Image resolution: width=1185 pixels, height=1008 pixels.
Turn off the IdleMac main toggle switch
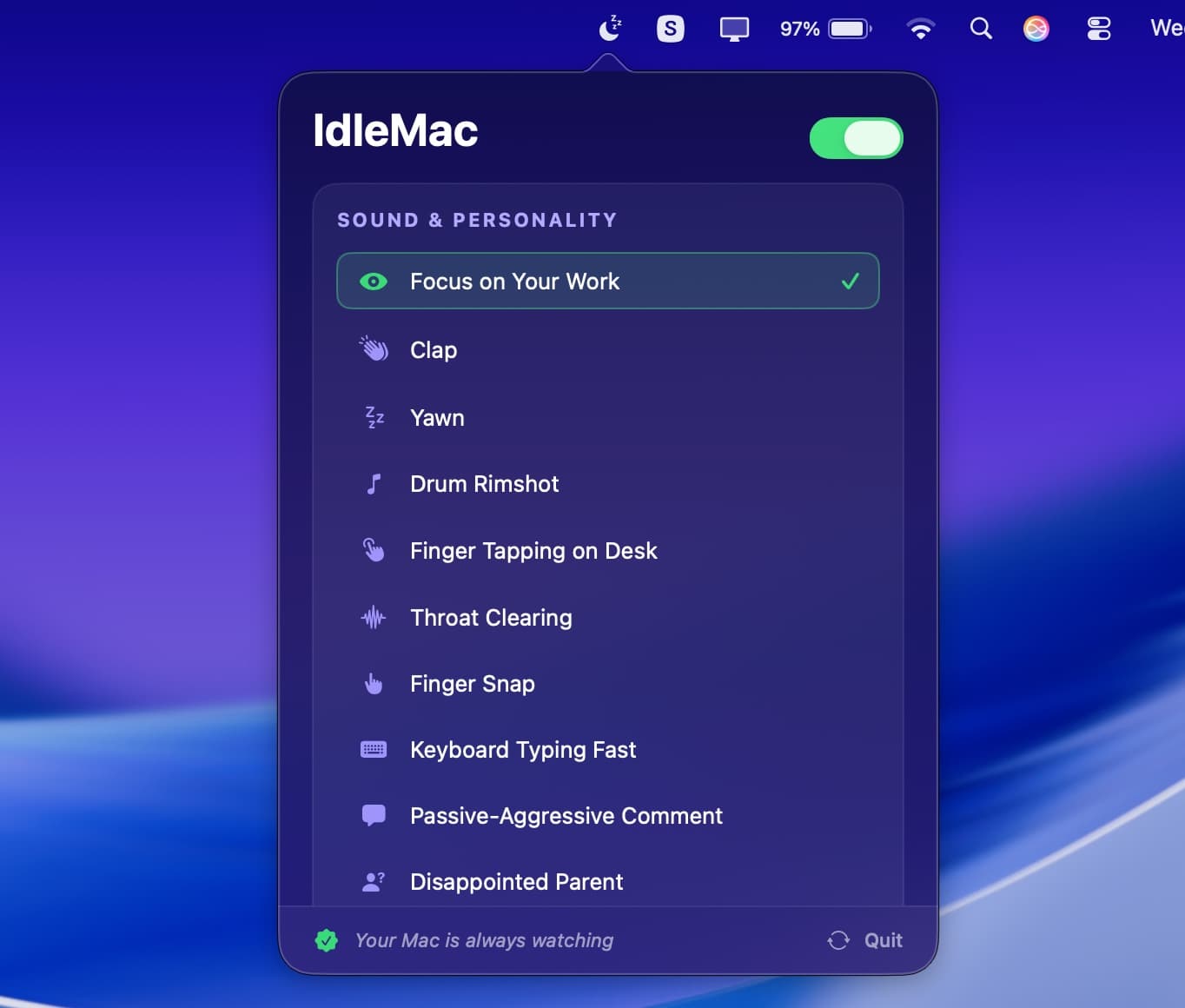(856, 138)
